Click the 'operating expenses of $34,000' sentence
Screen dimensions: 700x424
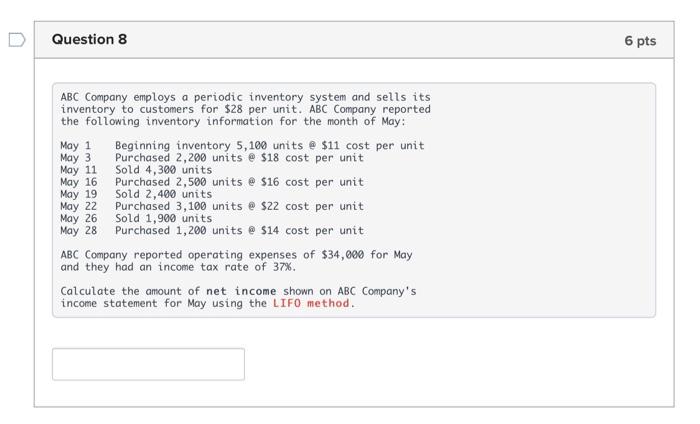(x=237, y=255)
